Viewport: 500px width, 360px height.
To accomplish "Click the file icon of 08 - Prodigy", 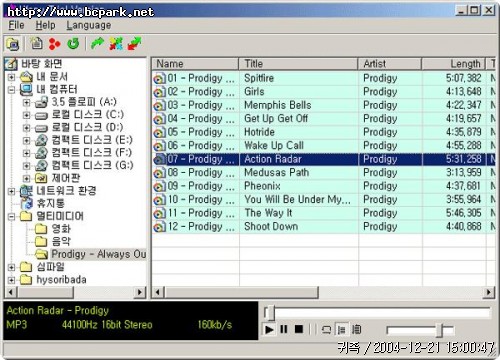I will pos(159,173).
